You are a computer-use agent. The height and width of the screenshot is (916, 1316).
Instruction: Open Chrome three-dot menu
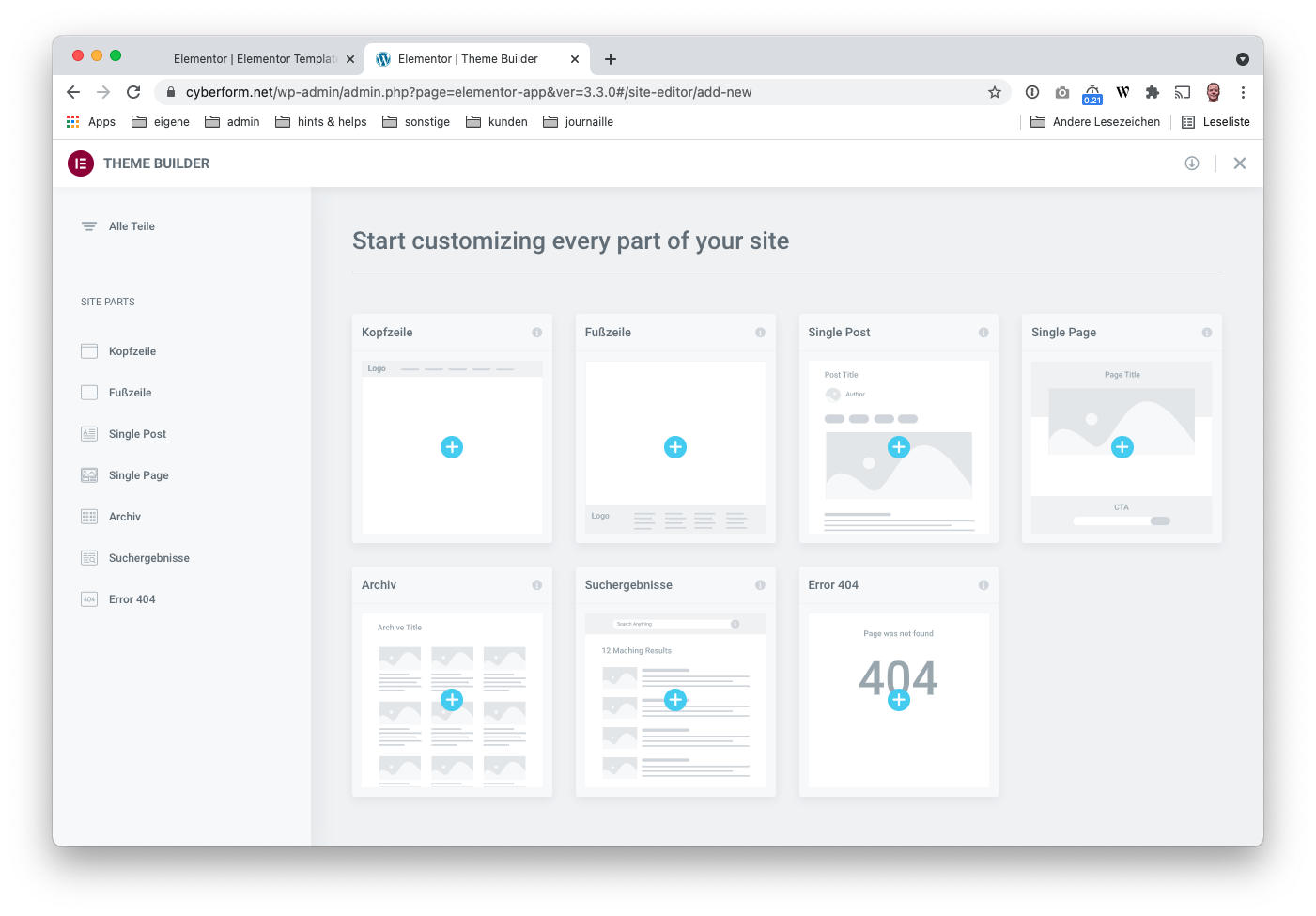(1243, 92)
